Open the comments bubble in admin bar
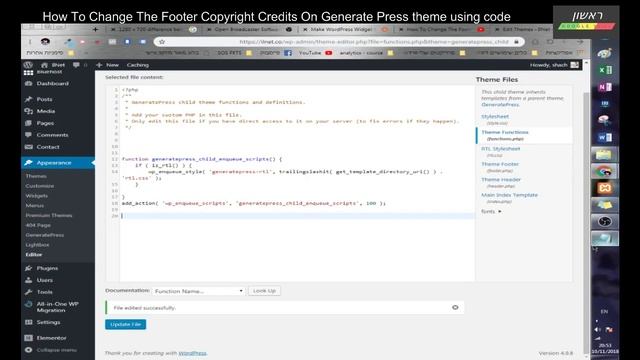The image size is (640, 360). (76, 65)
